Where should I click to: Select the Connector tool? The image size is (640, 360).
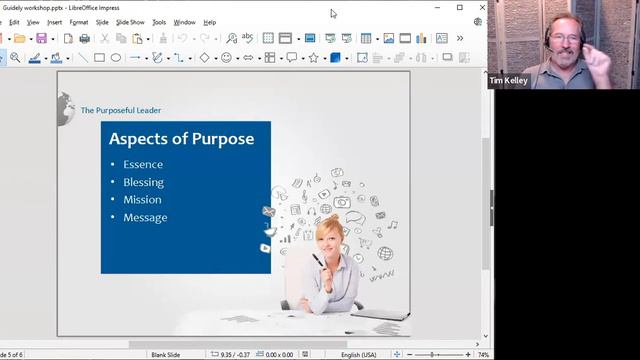[179, 58]
